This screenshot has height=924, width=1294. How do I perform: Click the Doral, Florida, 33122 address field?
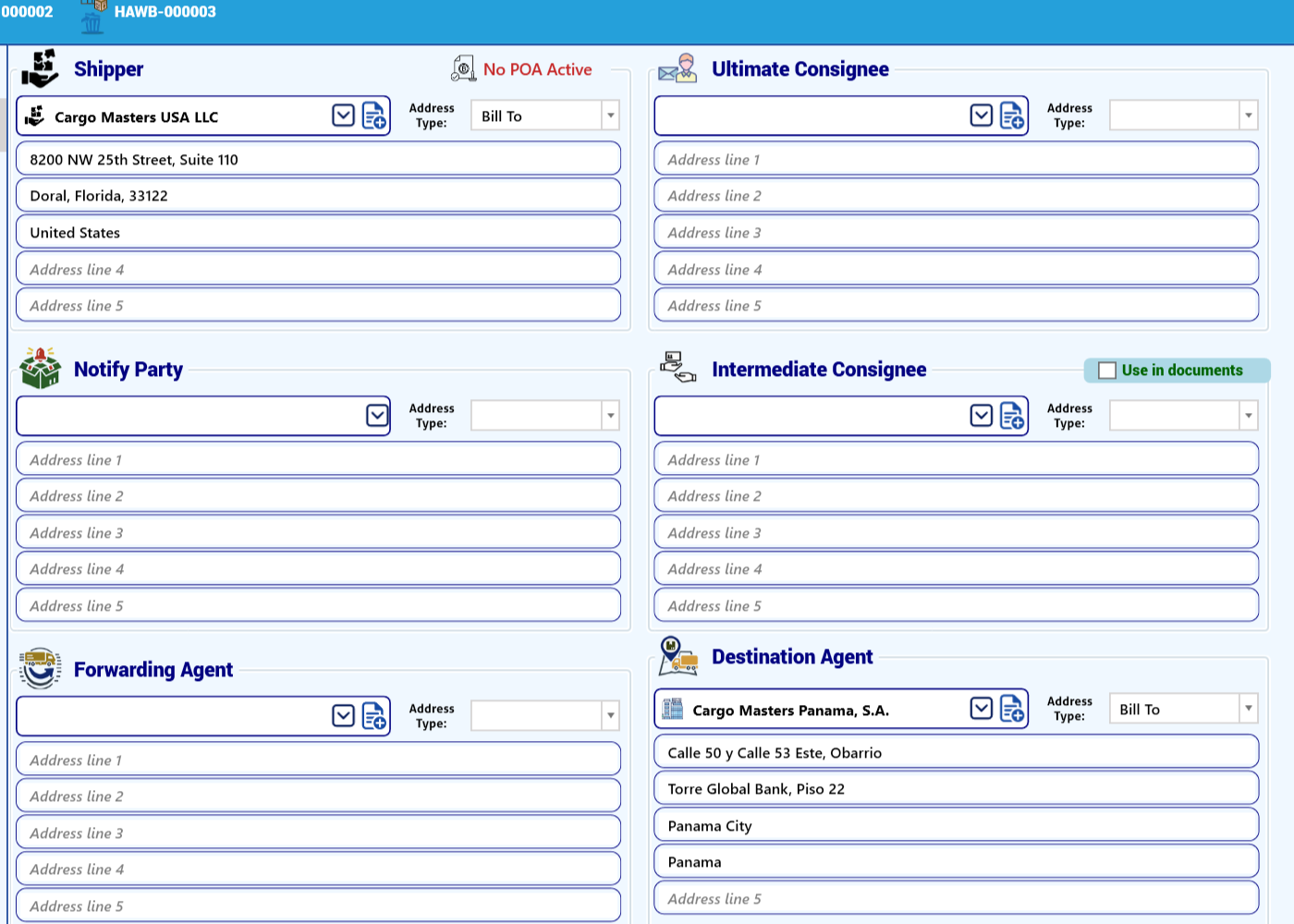click(x=318, y=196)
